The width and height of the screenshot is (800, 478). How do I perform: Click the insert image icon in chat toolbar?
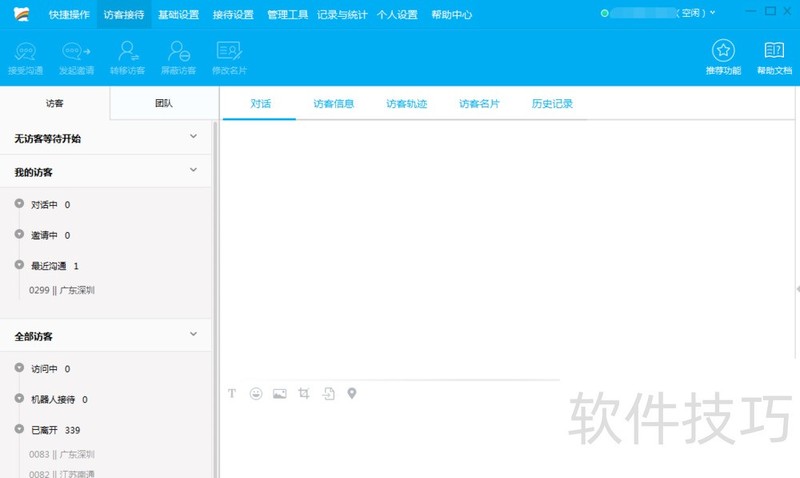[x=280, y=394]
